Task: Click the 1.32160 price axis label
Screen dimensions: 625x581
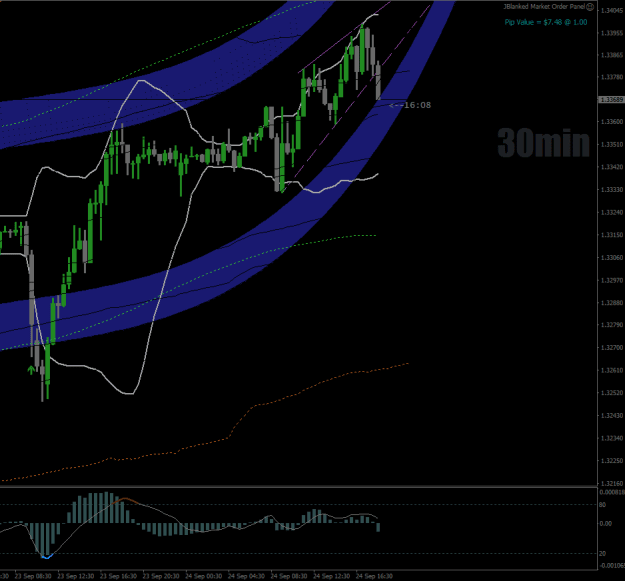Action: pos(613,483)
